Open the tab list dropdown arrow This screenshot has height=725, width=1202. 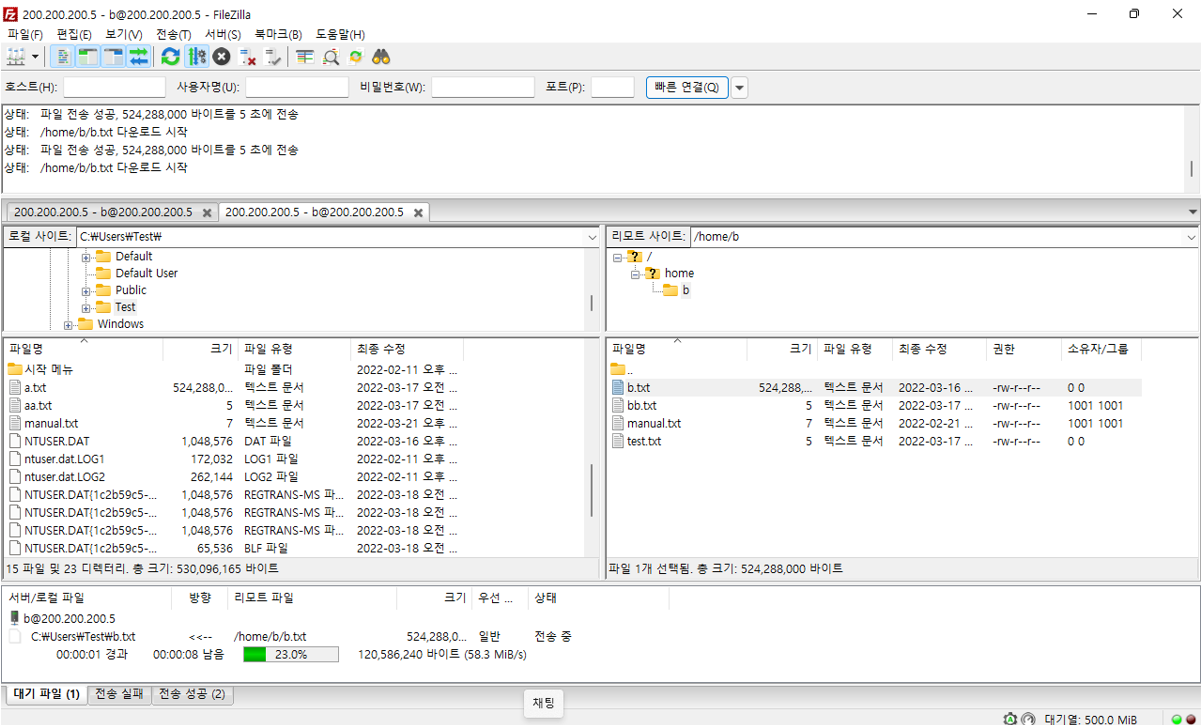coord(1192,212)
